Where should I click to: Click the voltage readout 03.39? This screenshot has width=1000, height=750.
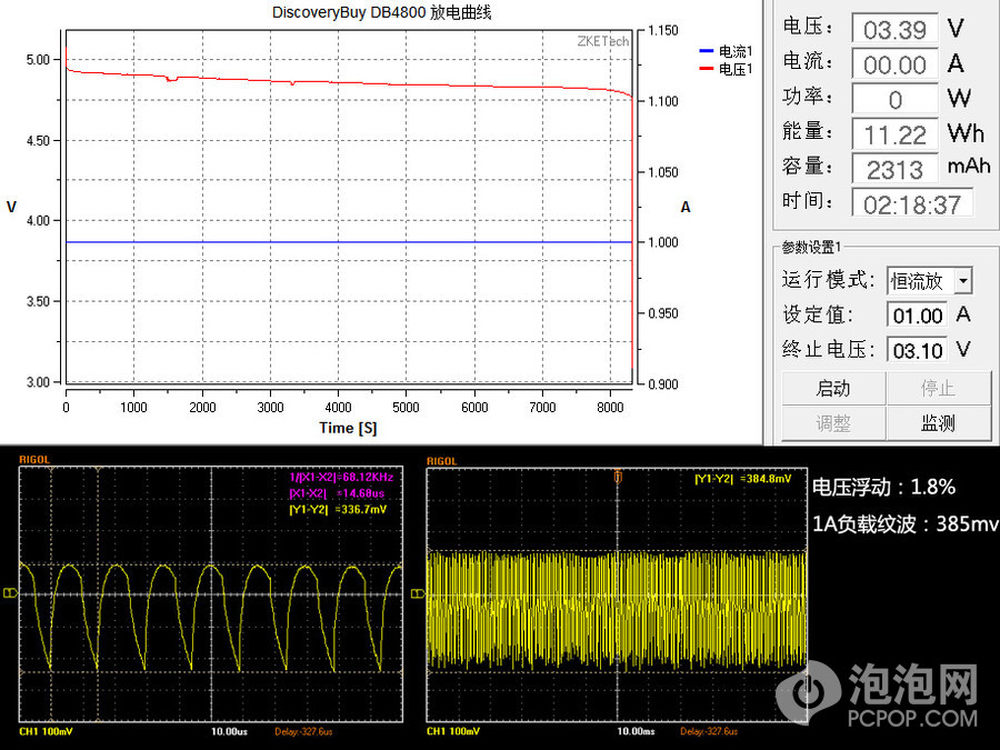(895, 29)
